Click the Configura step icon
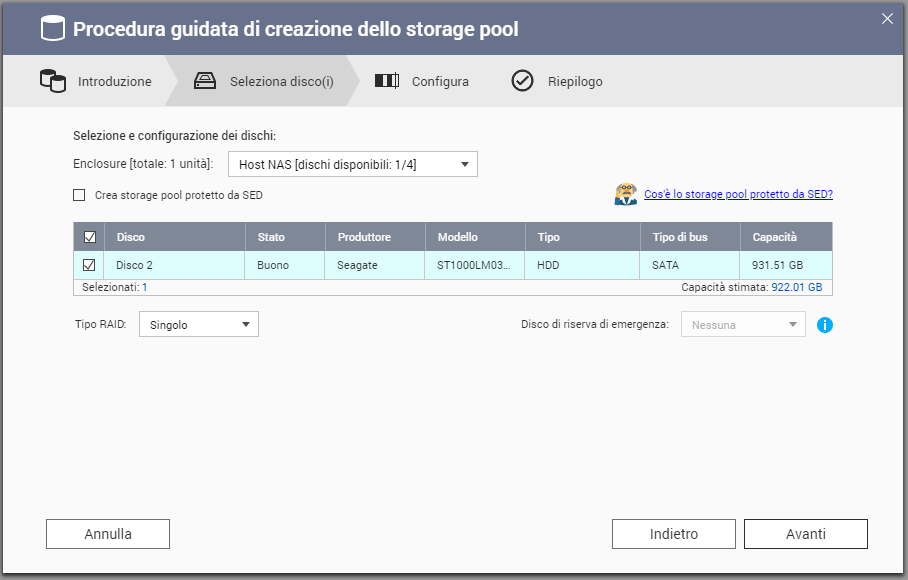Screen dimensions: 908x580 (387, 81)
